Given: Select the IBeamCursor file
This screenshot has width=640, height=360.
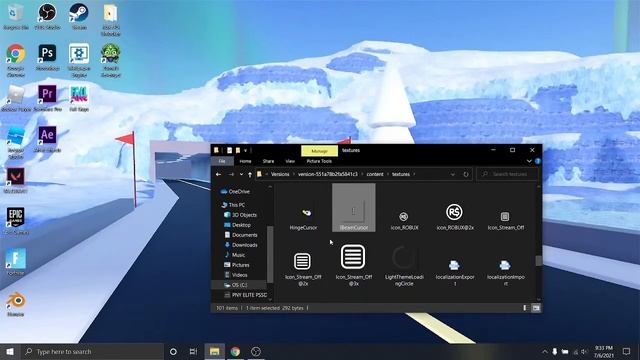Looking at the screenshot, I should point(354,208).
